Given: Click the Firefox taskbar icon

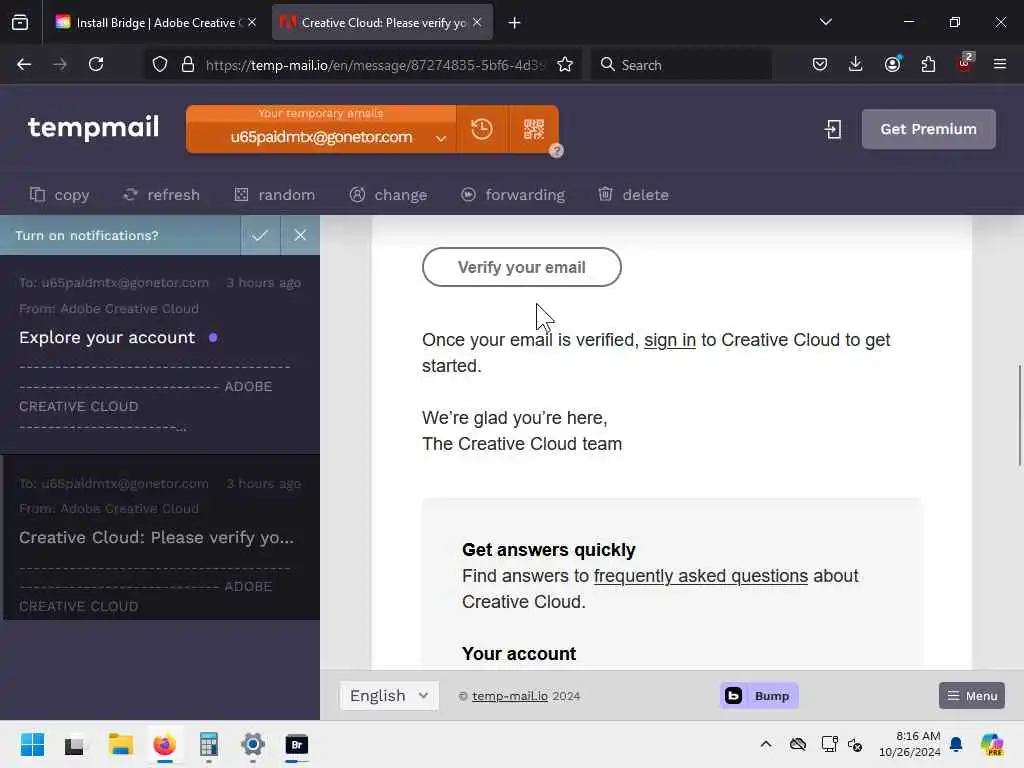Looking at the screenshot, I should [165, 744].
